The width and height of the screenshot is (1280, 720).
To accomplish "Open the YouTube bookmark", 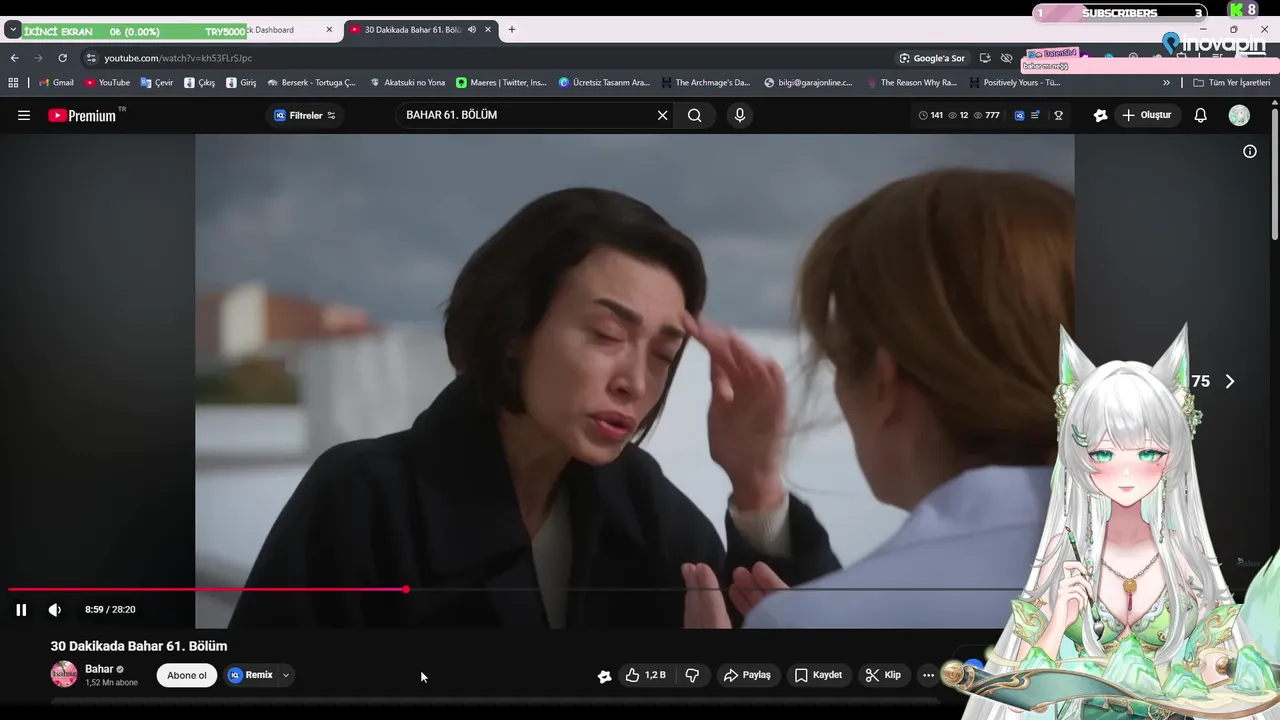I will coord(107,83).
